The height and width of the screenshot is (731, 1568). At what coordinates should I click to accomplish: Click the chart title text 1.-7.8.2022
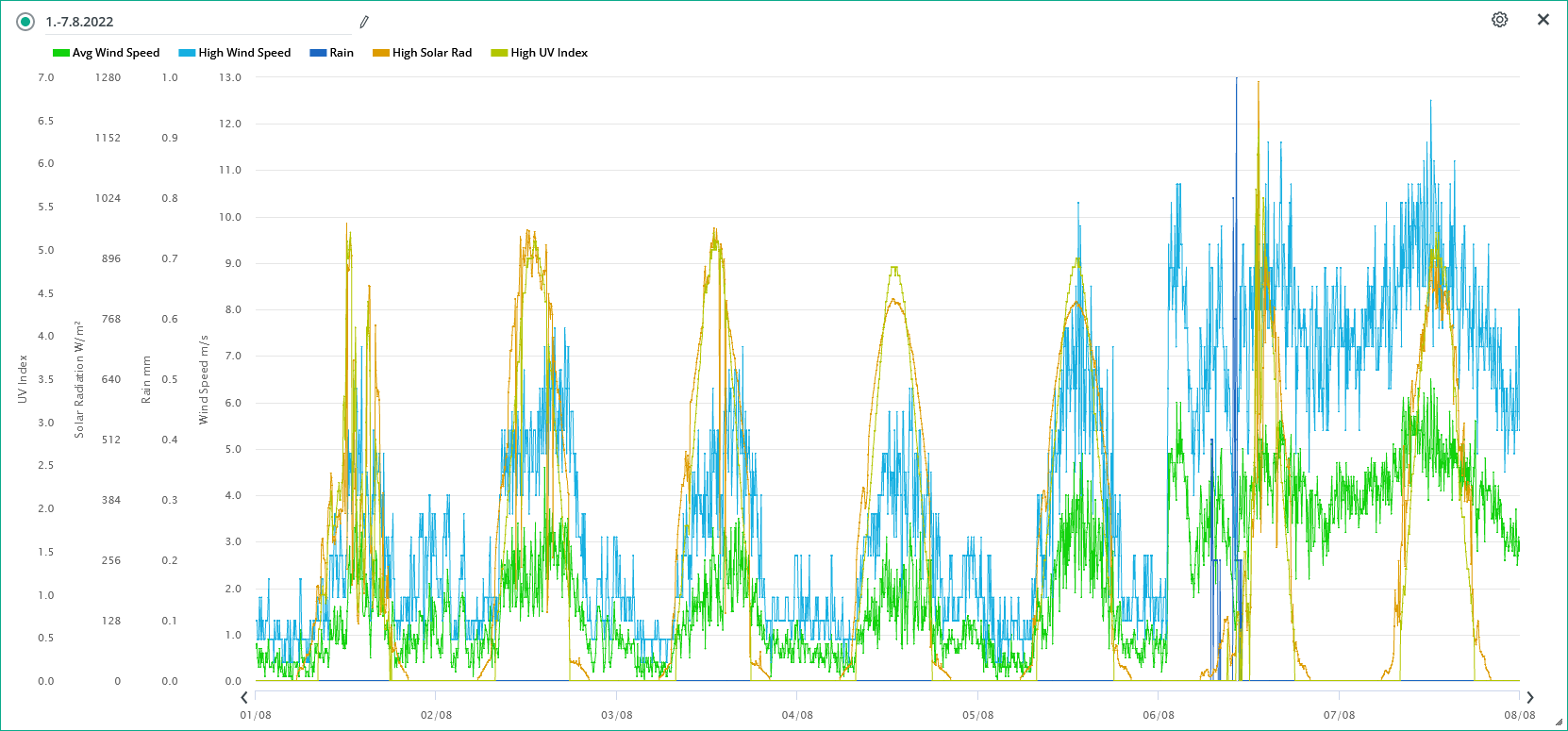click(x=80, y=22)
